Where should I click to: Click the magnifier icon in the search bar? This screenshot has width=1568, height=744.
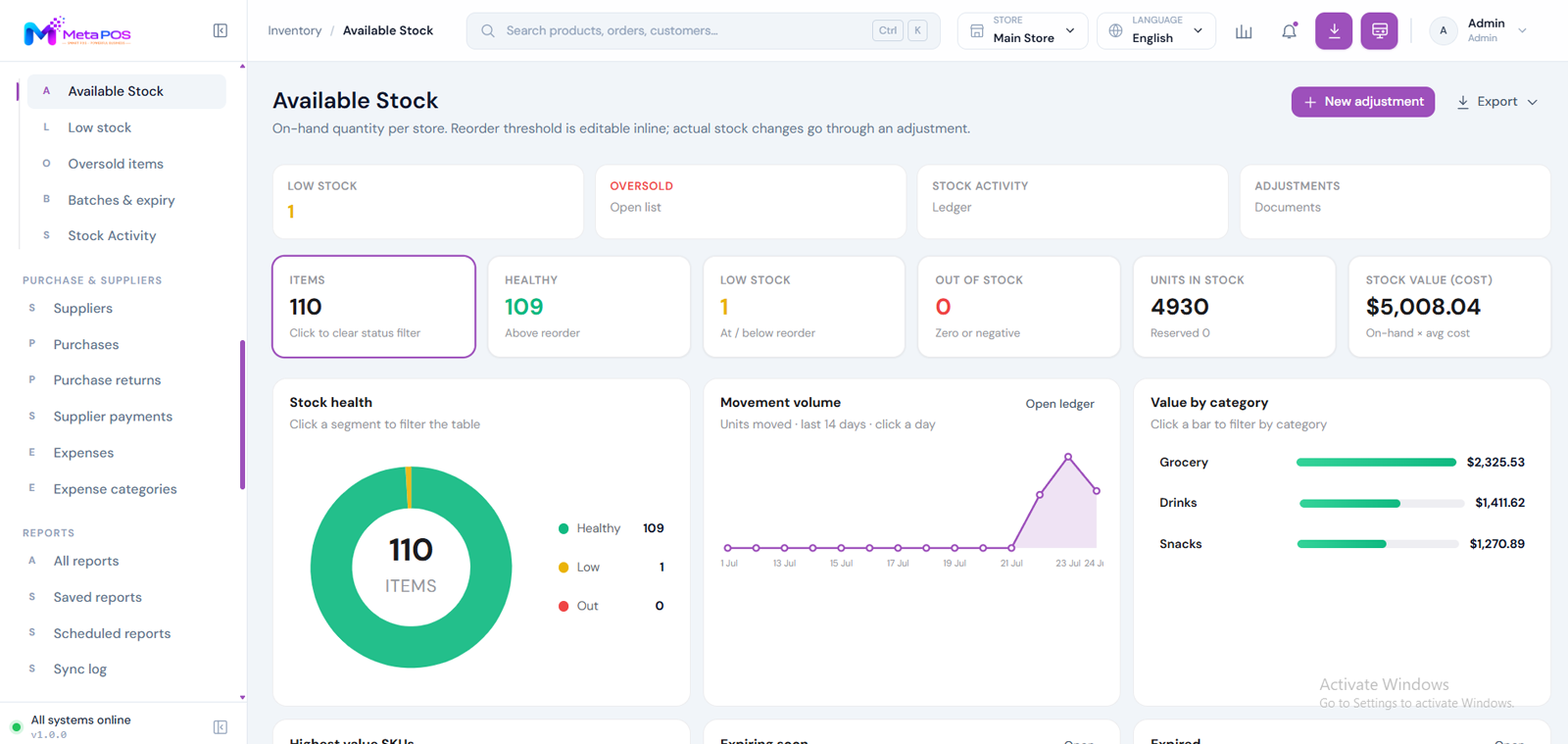click(x=487, y=31)
